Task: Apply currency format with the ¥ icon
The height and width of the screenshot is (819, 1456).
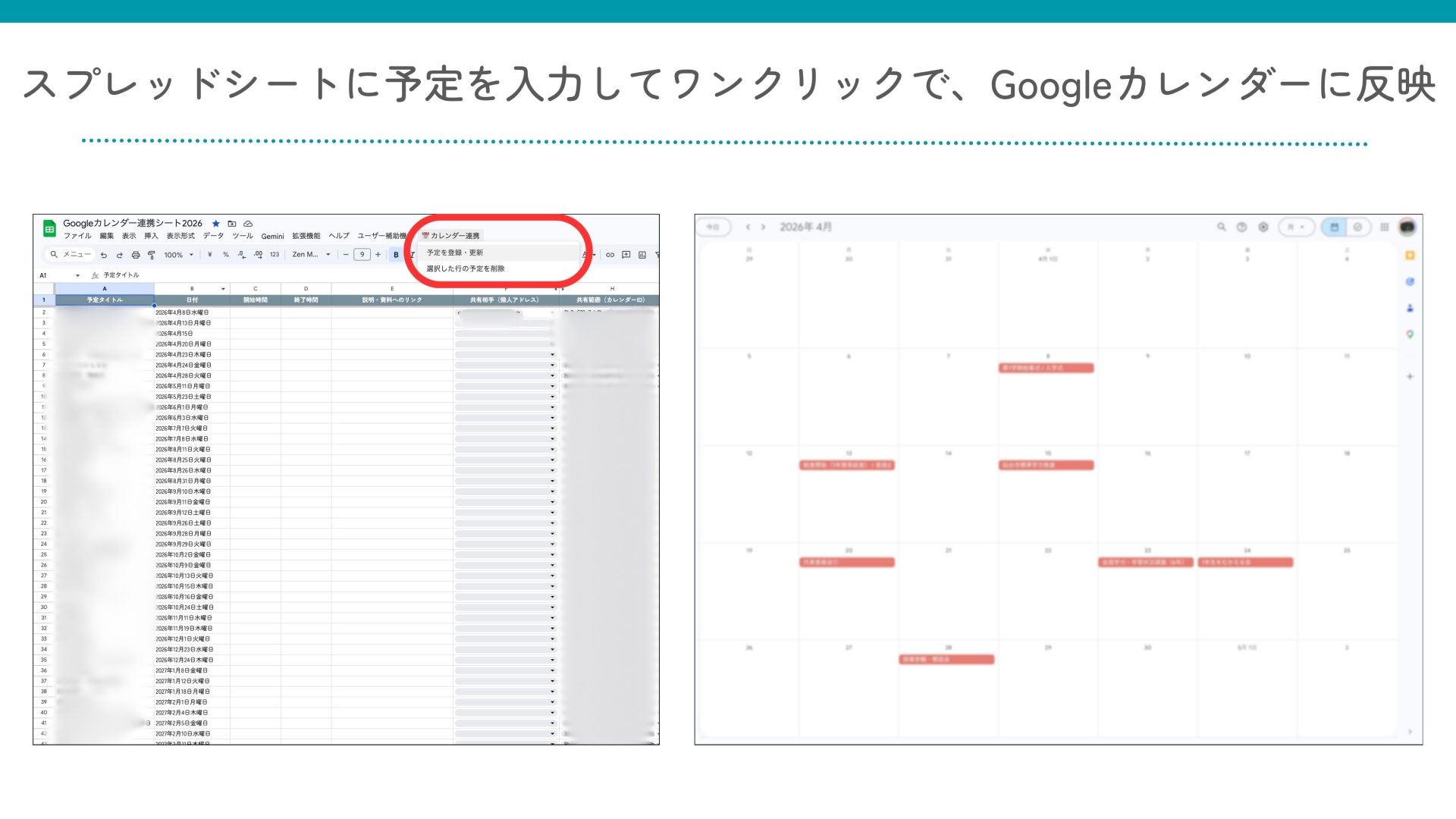Action: [x=209, y=256]
